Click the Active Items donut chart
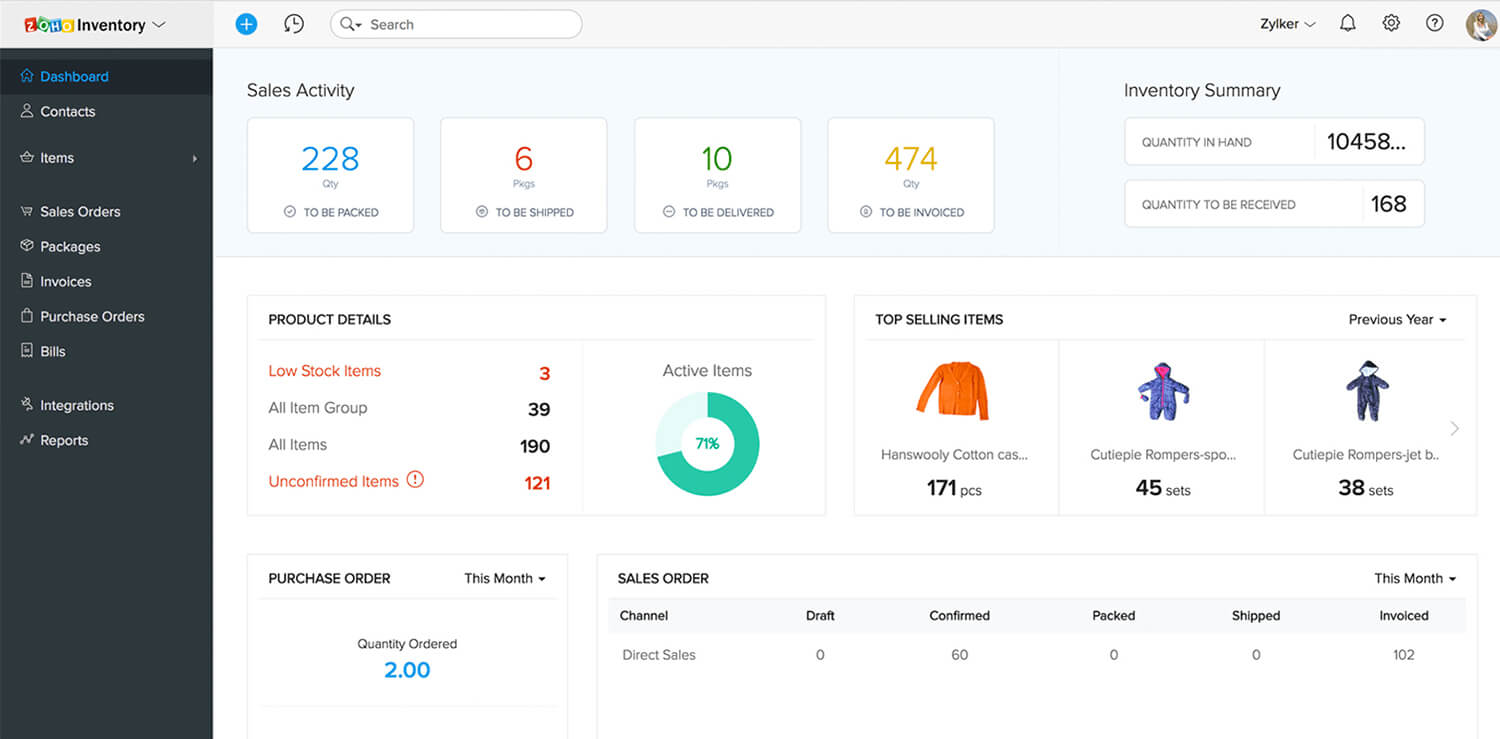The width and height of the screenshot is (1500, 739). coord(707,443)
